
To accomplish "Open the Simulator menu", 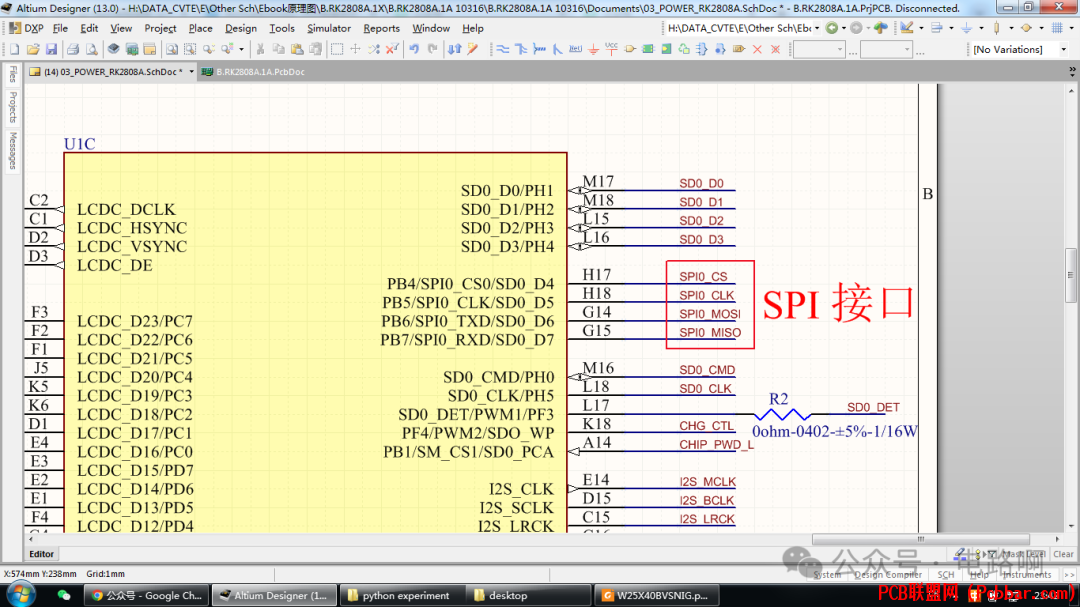I will (x=329, y=28).
